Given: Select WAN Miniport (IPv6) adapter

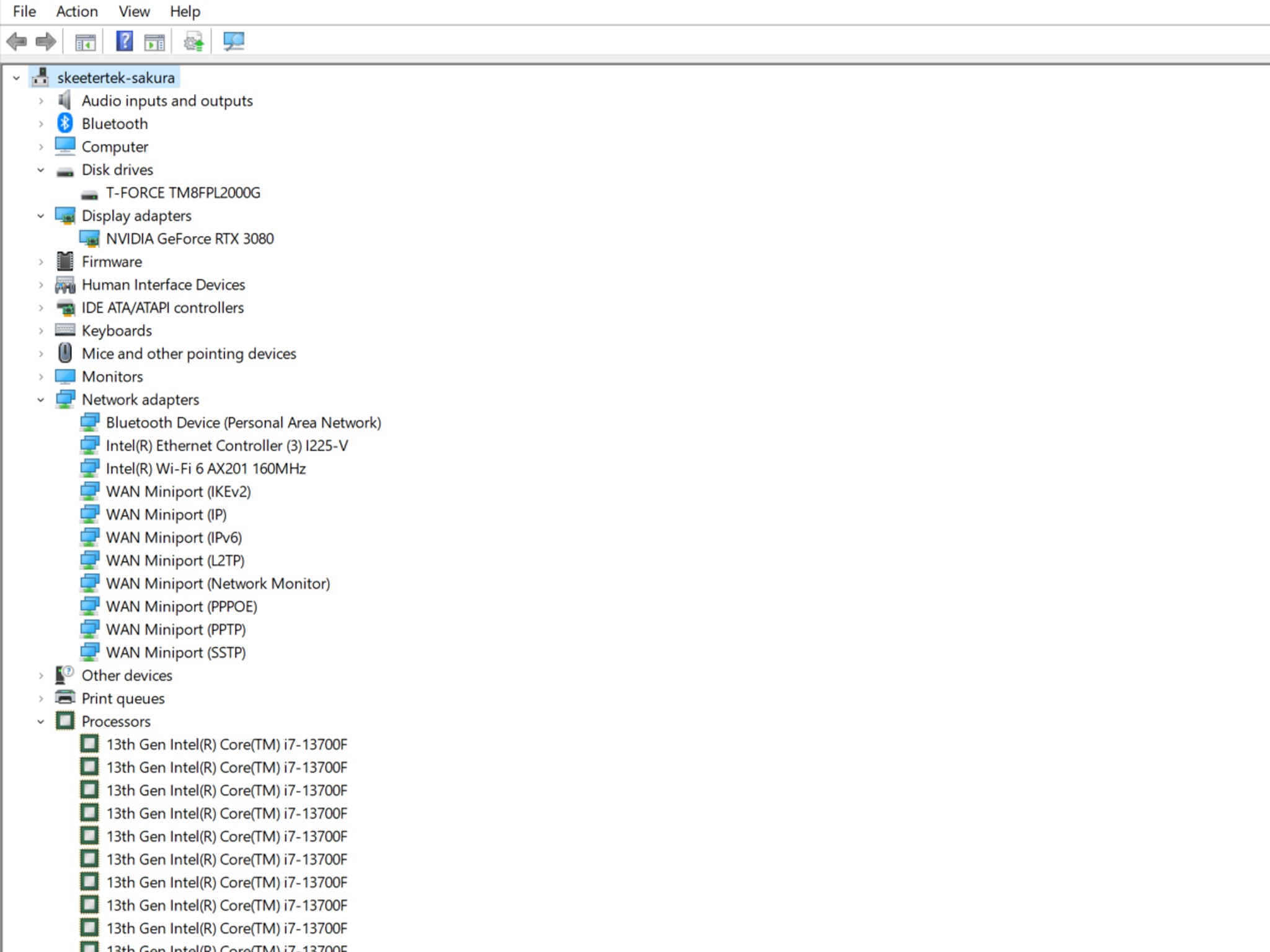Looking at the screenshot, I should coord(174,537).
